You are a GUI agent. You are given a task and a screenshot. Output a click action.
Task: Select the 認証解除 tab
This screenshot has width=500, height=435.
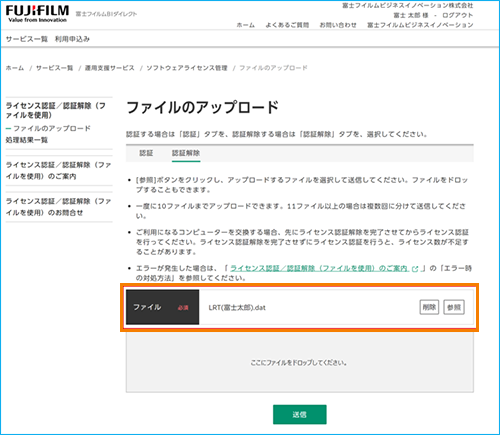(186, 153)
